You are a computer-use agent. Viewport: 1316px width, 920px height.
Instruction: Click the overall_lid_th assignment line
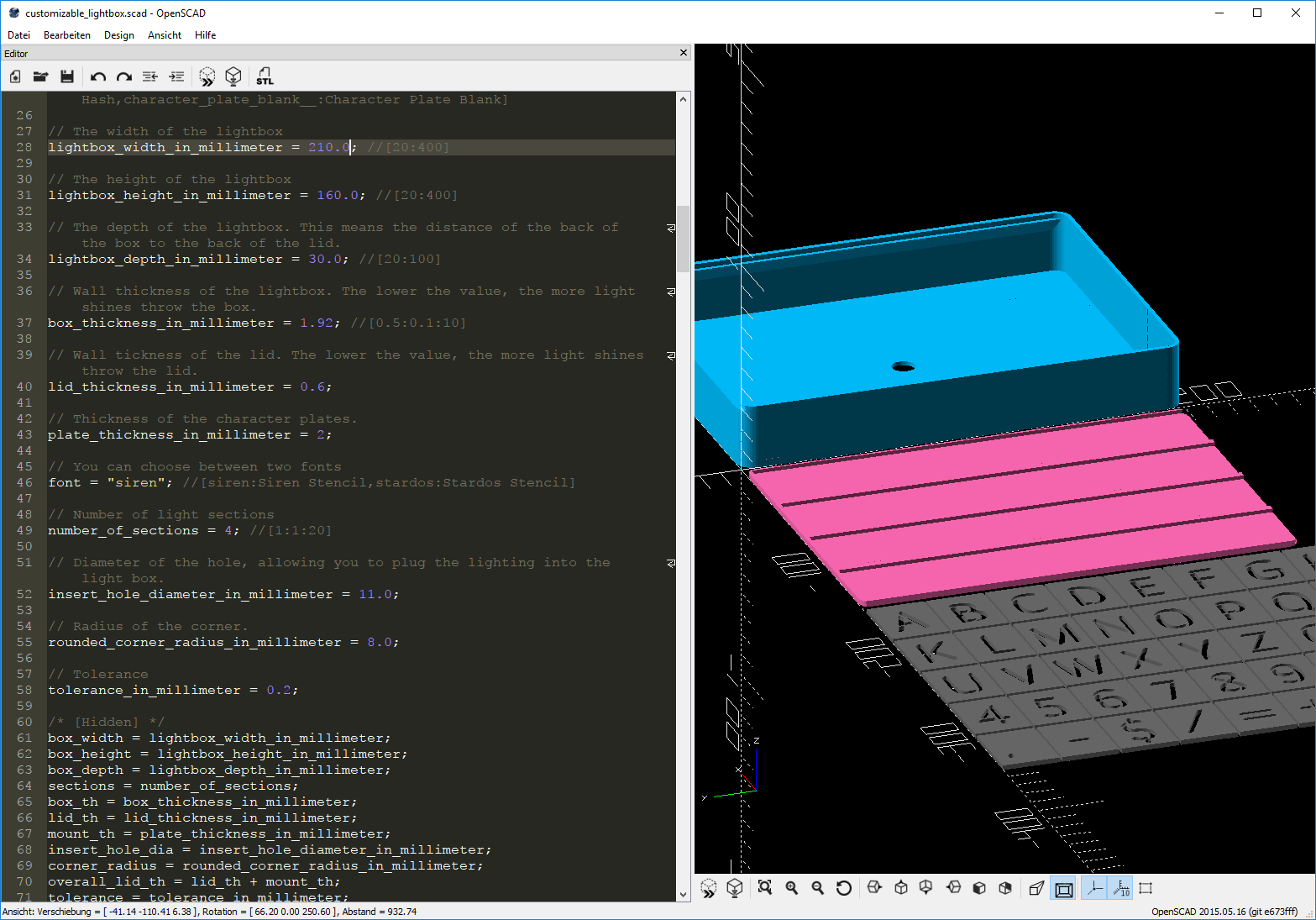194,881
